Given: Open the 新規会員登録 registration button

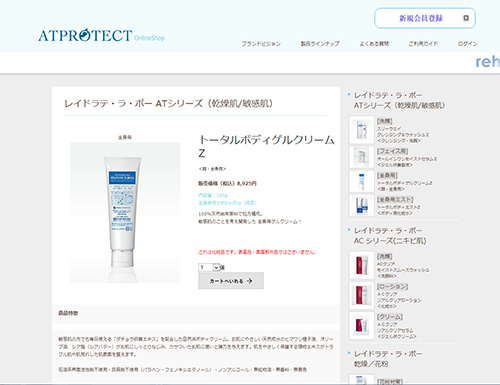Looking at the screenshot, I should [425, 18].
